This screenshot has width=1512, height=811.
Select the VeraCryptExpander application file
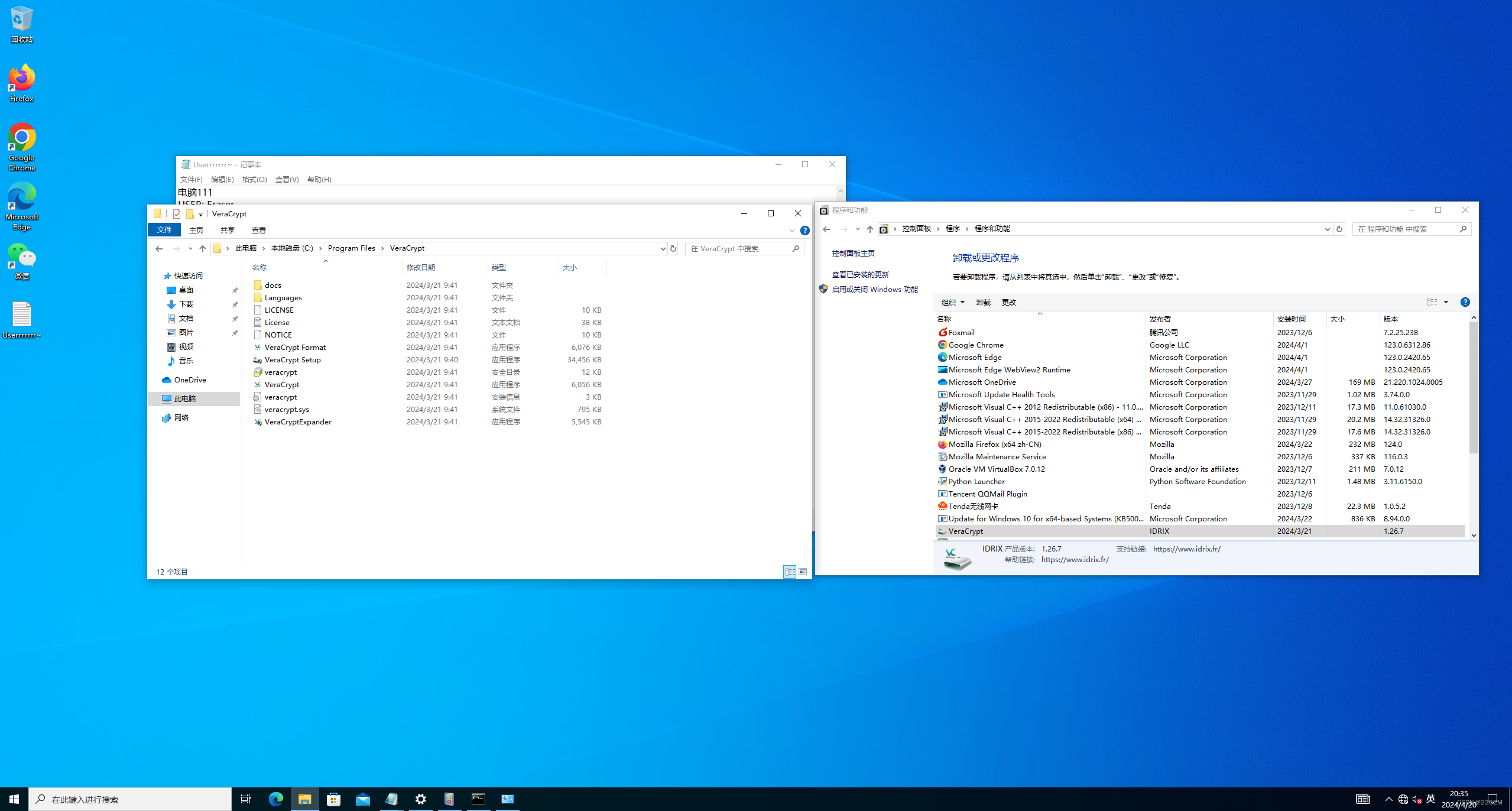(x=298, y=421)
